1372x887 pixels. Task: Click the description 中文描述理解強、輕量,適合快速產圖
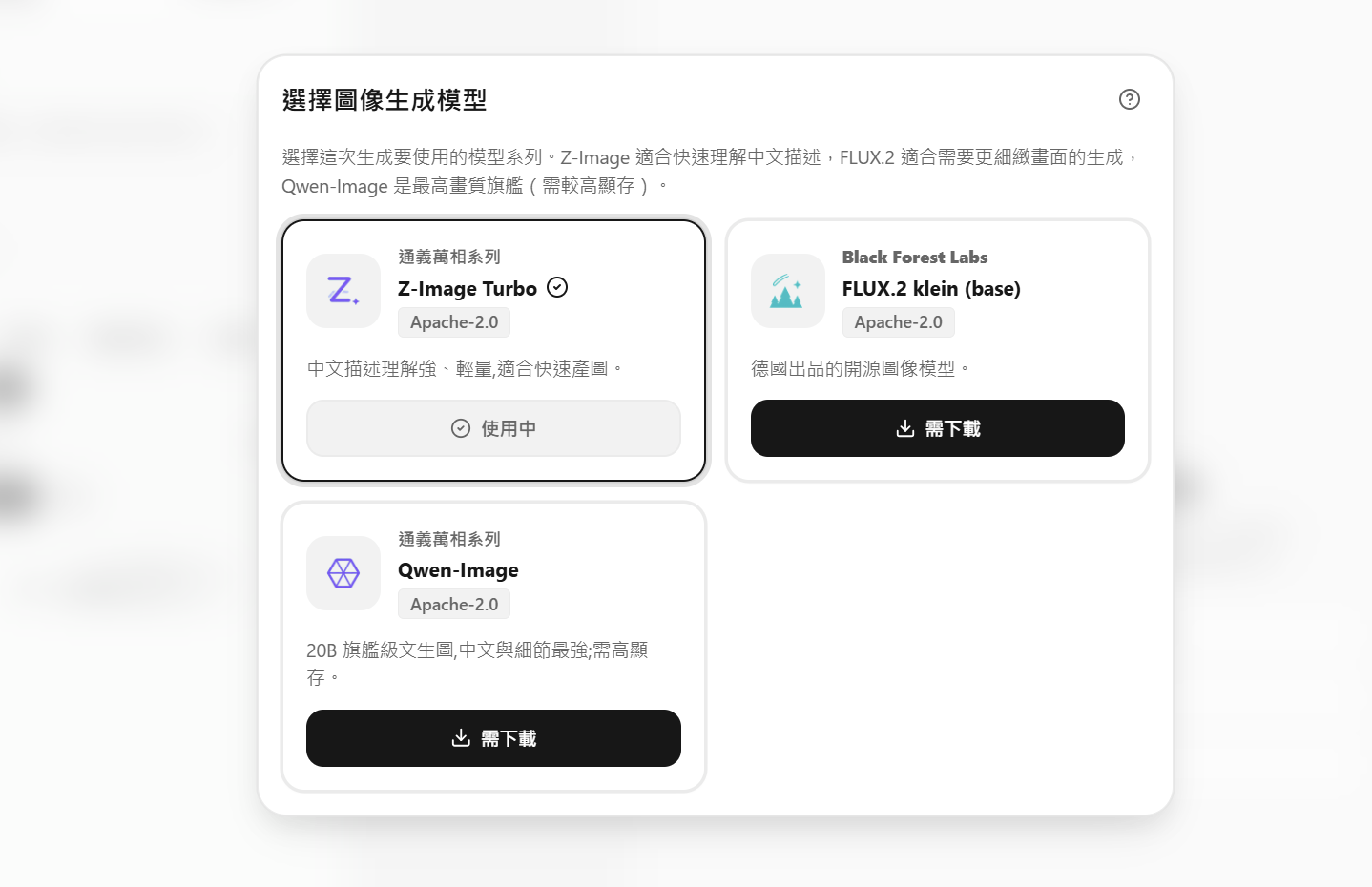pyautogui.click(x=465, y=368)
